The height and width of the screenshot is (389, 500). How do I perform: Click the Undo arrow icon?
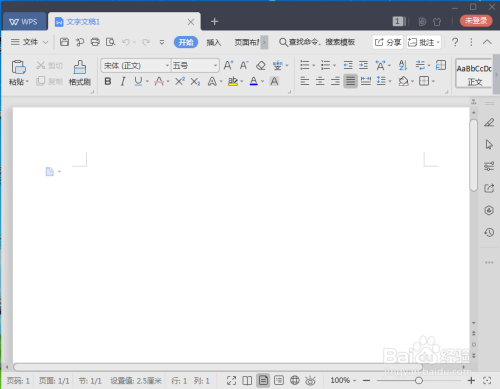click(x=126, y=42)
